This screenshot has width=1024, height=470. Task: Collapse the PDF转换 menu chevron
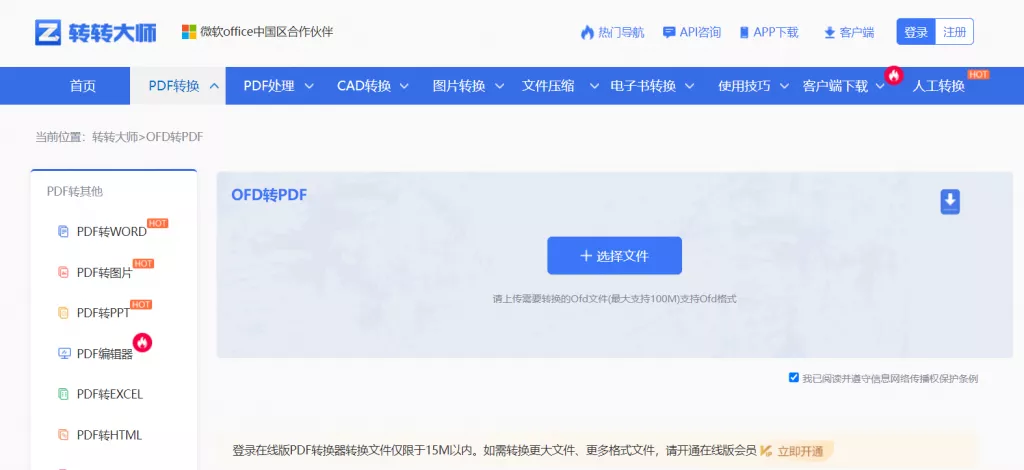[x=214, y=86]
